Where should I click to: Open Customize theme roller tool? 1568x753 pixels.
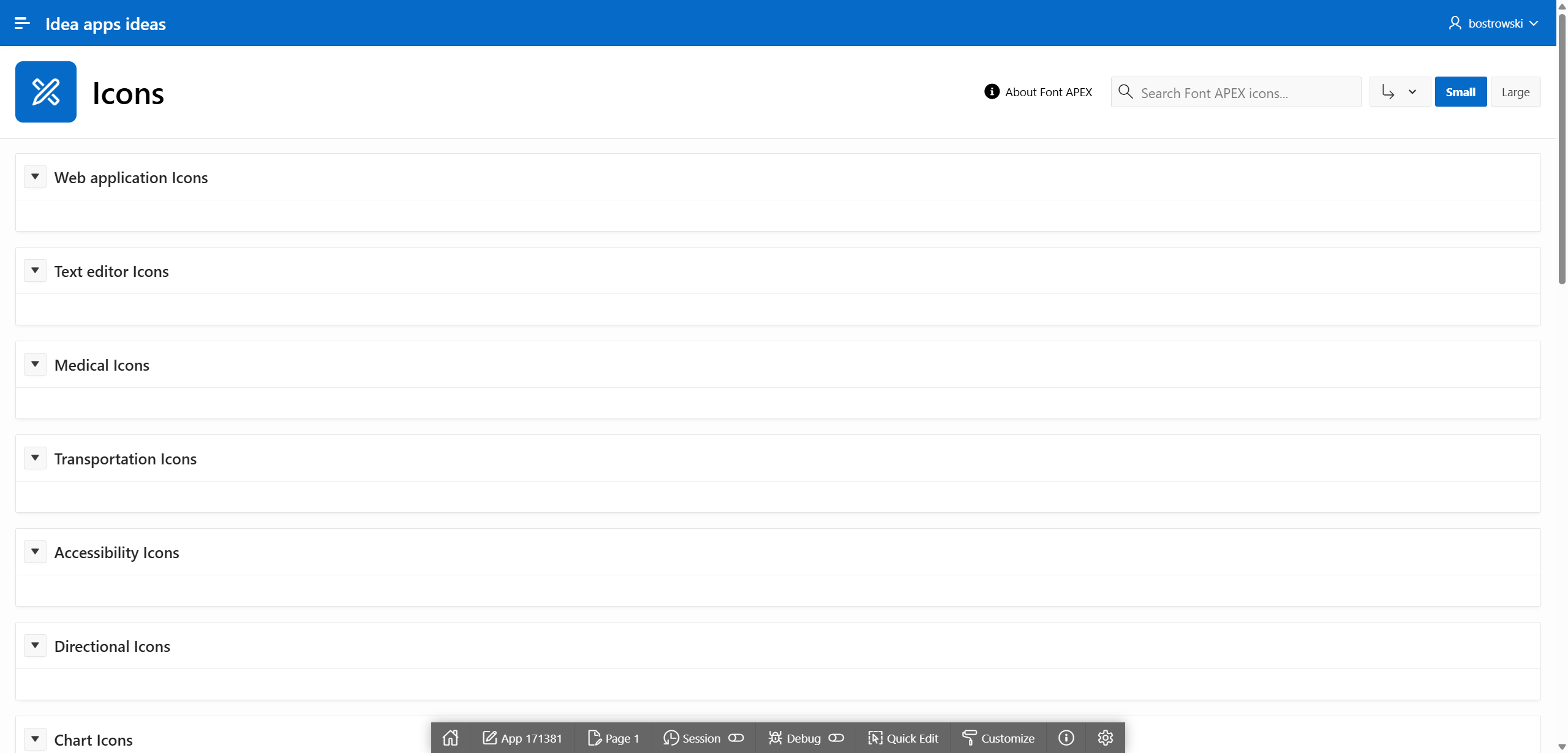pos(998,738)
